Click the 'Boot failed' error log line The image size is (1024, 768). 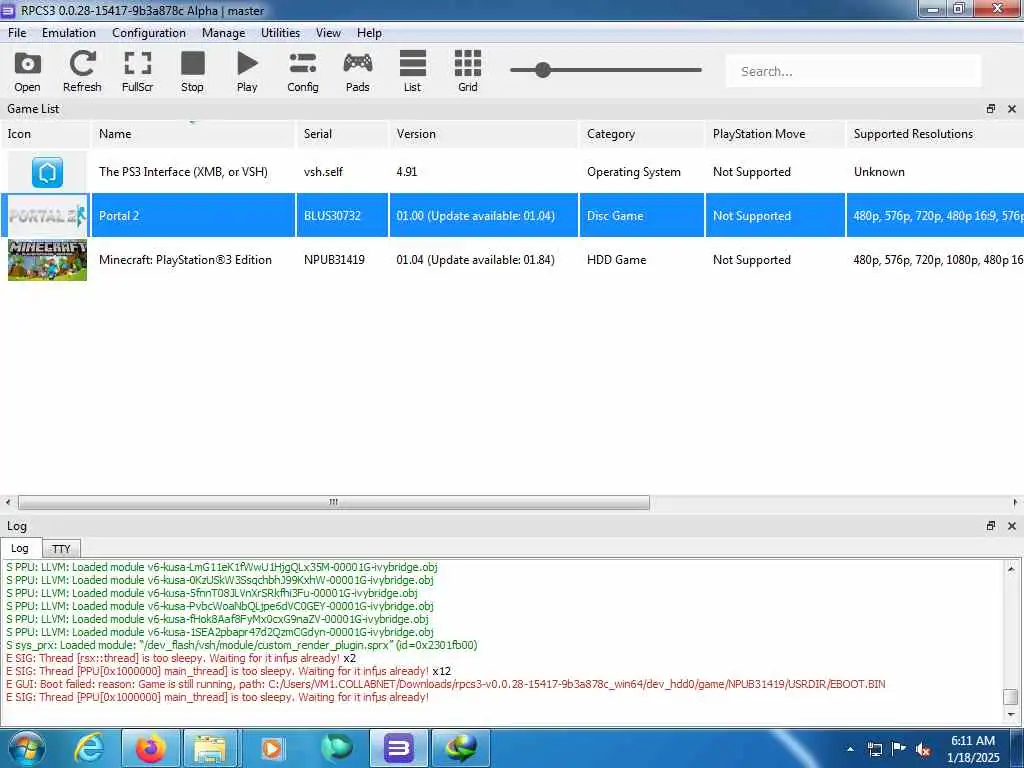[445, 684]
